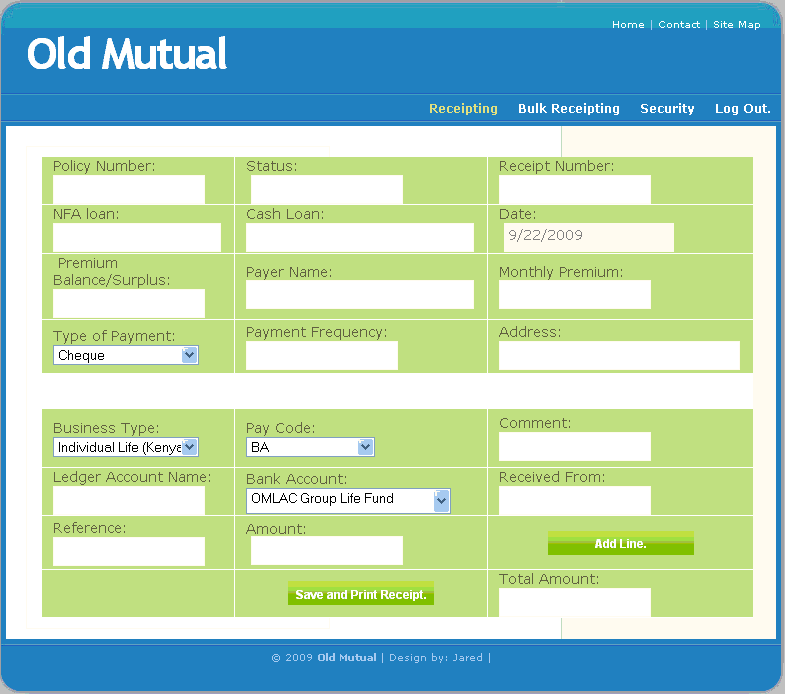The width and height of the screenshot is (785, 694).
Task: Select the Received From input box
Action: pyautogui.click(x=575, y=500)
